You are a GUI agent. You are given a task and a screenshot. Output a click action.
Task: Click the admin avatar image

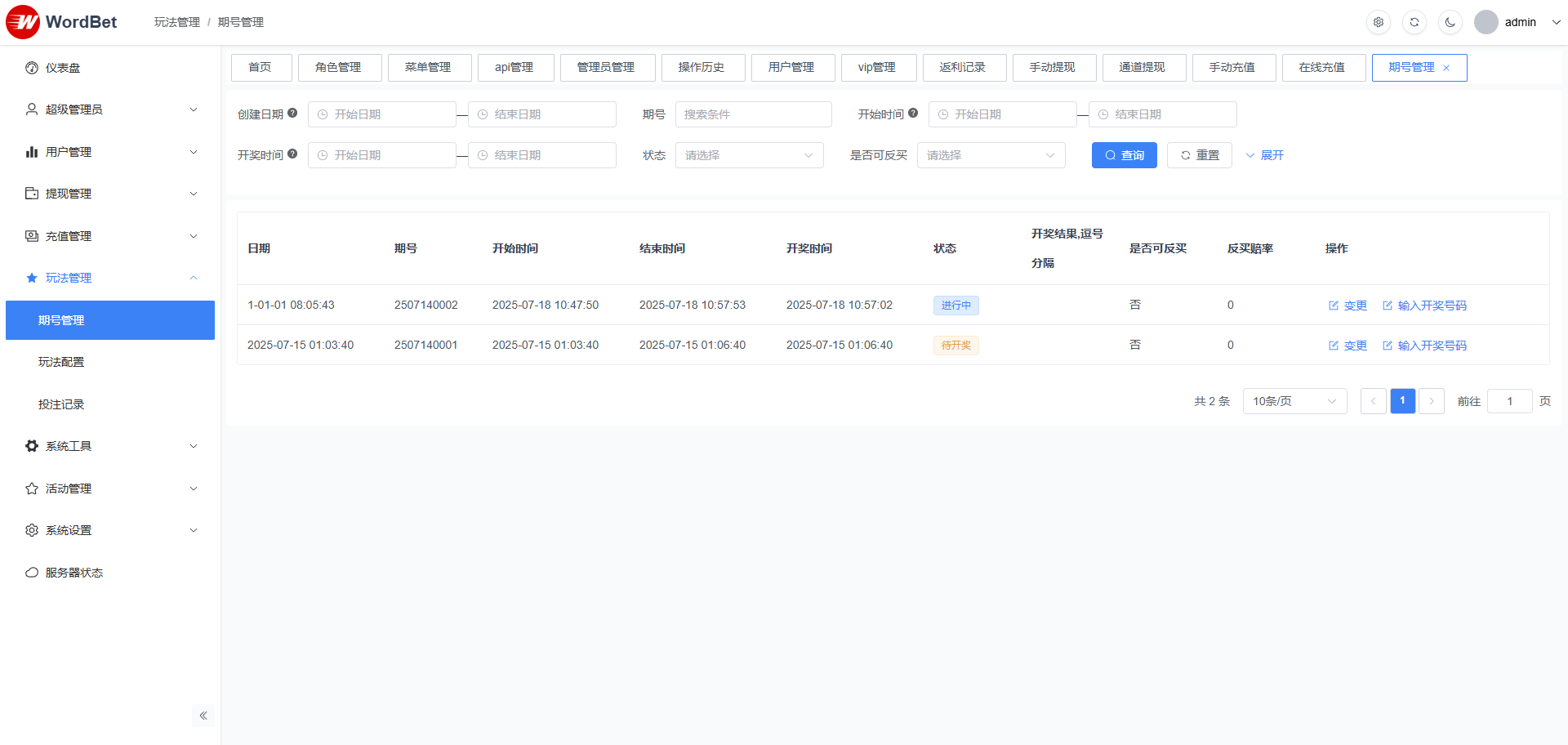click(1486, 22)
